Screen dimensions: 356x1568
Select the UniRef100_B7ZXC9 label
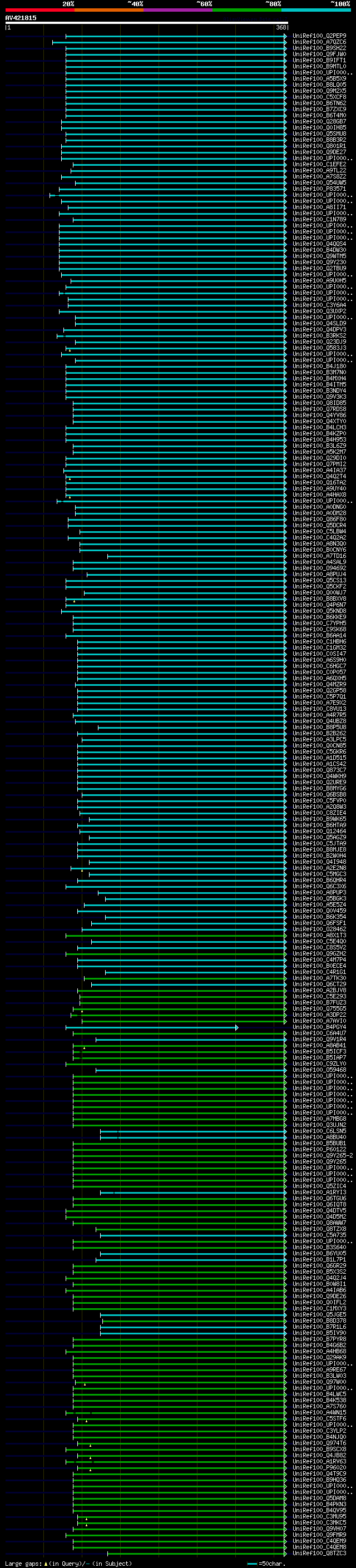(319, 110)
